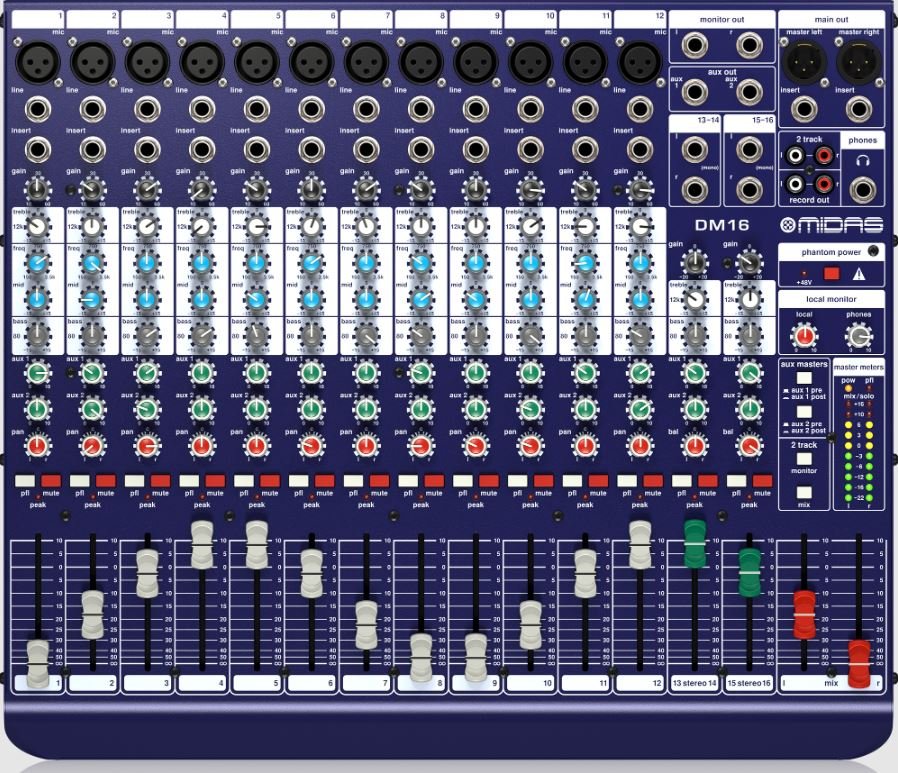Click channel 9 mid knob
The height and width of the screenshot is (773, 898).
pos(475,299)
